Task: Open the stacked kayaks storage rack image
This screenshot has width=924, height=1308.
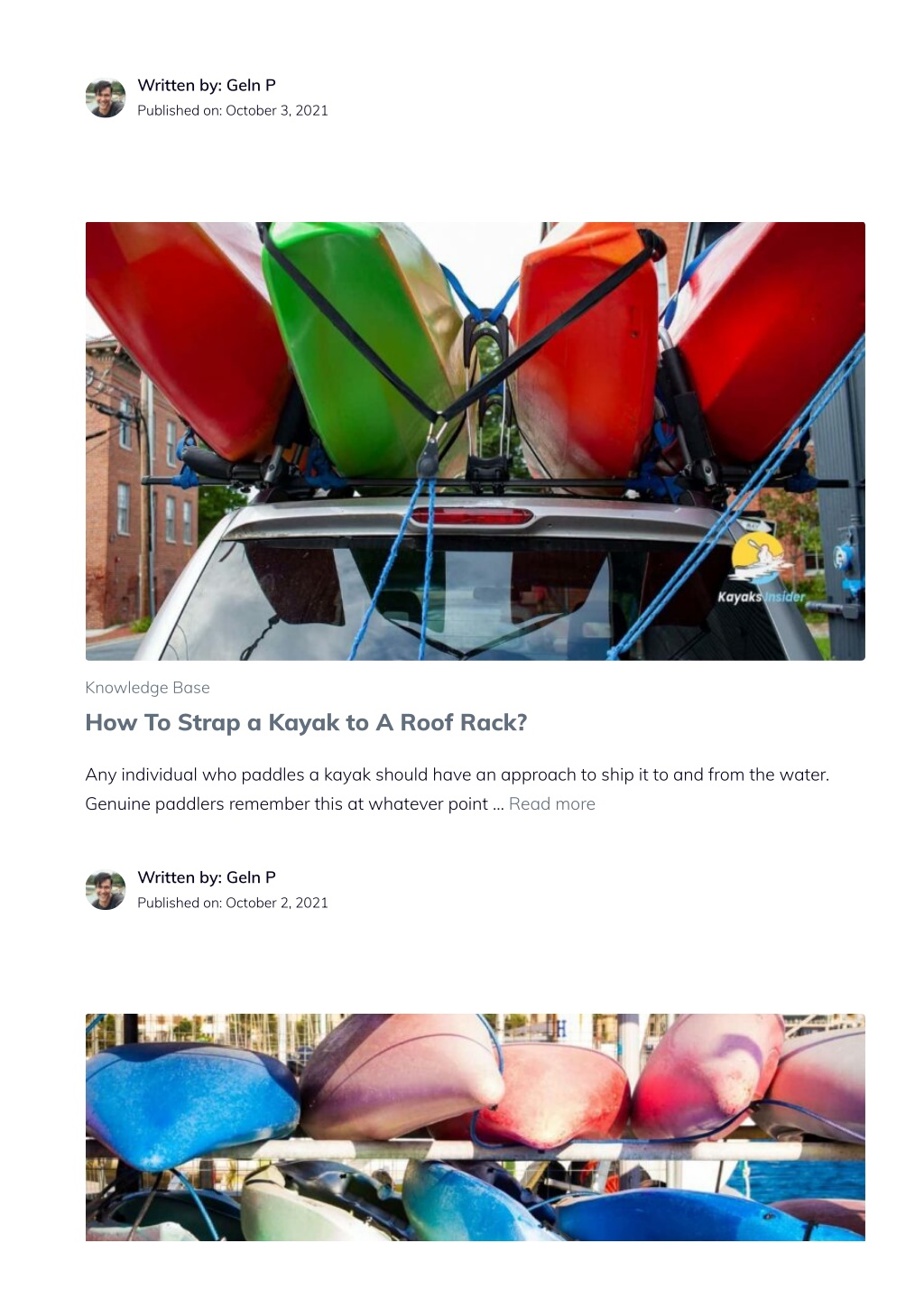Action: click(x=476, y=1127)
